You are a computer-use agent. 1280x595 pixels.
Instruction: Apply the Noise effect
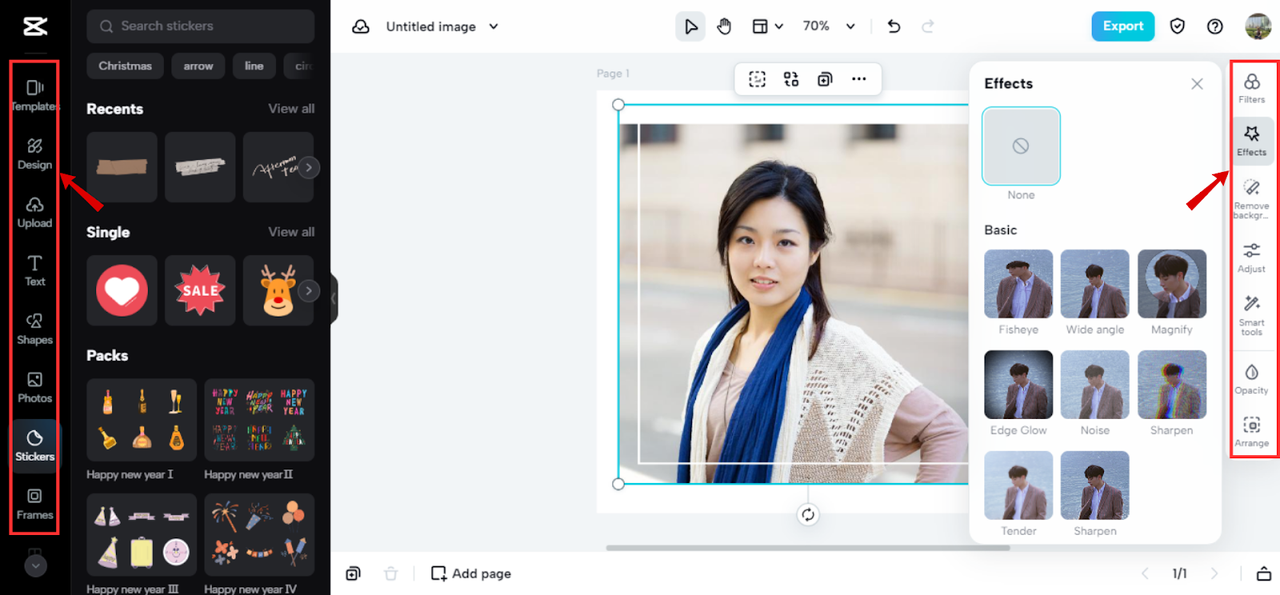point(1095,385)
